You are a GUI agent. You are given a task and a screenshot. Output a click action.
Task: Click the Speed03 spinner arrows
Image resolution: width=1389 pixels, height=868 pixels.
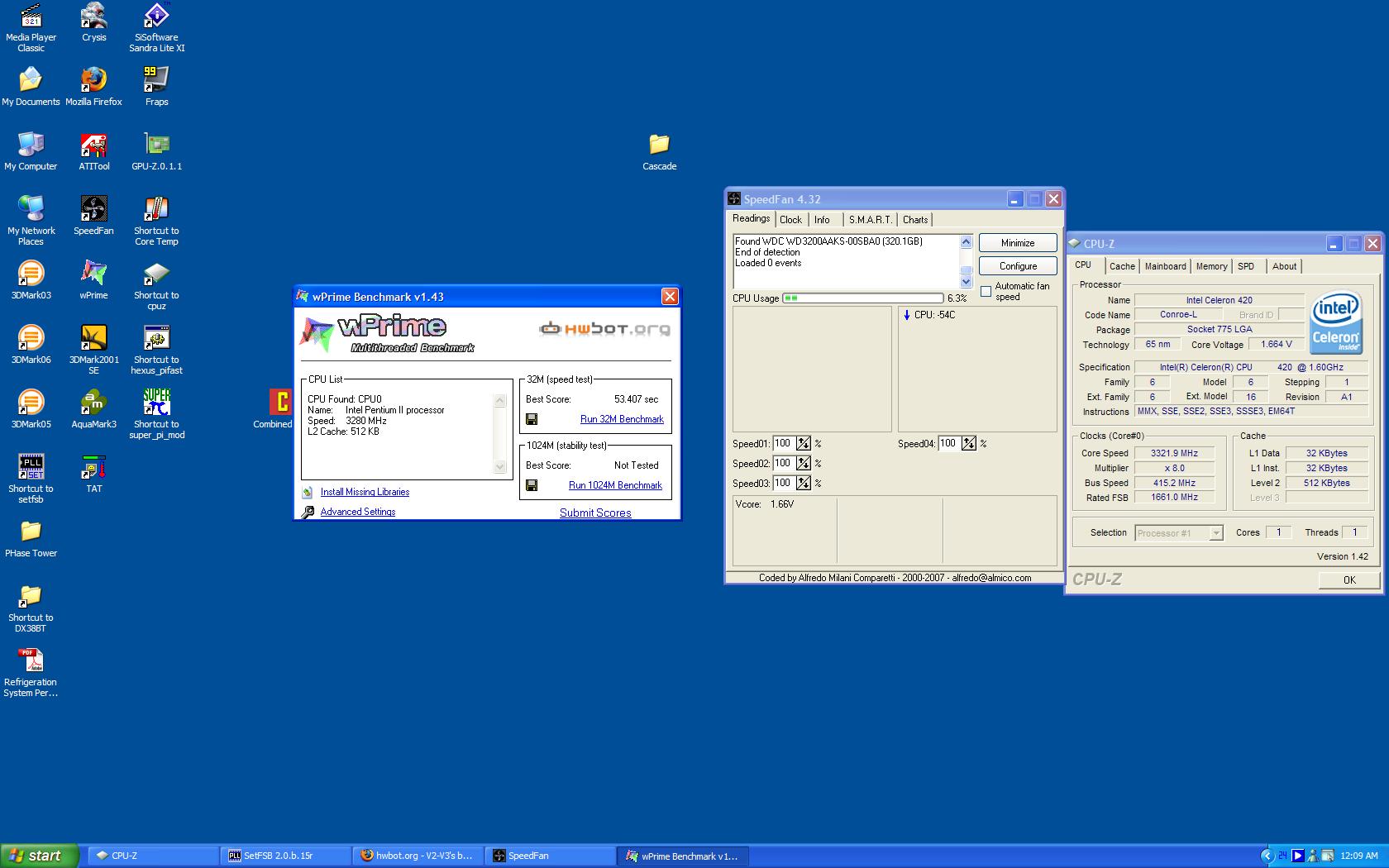[804, 483]
